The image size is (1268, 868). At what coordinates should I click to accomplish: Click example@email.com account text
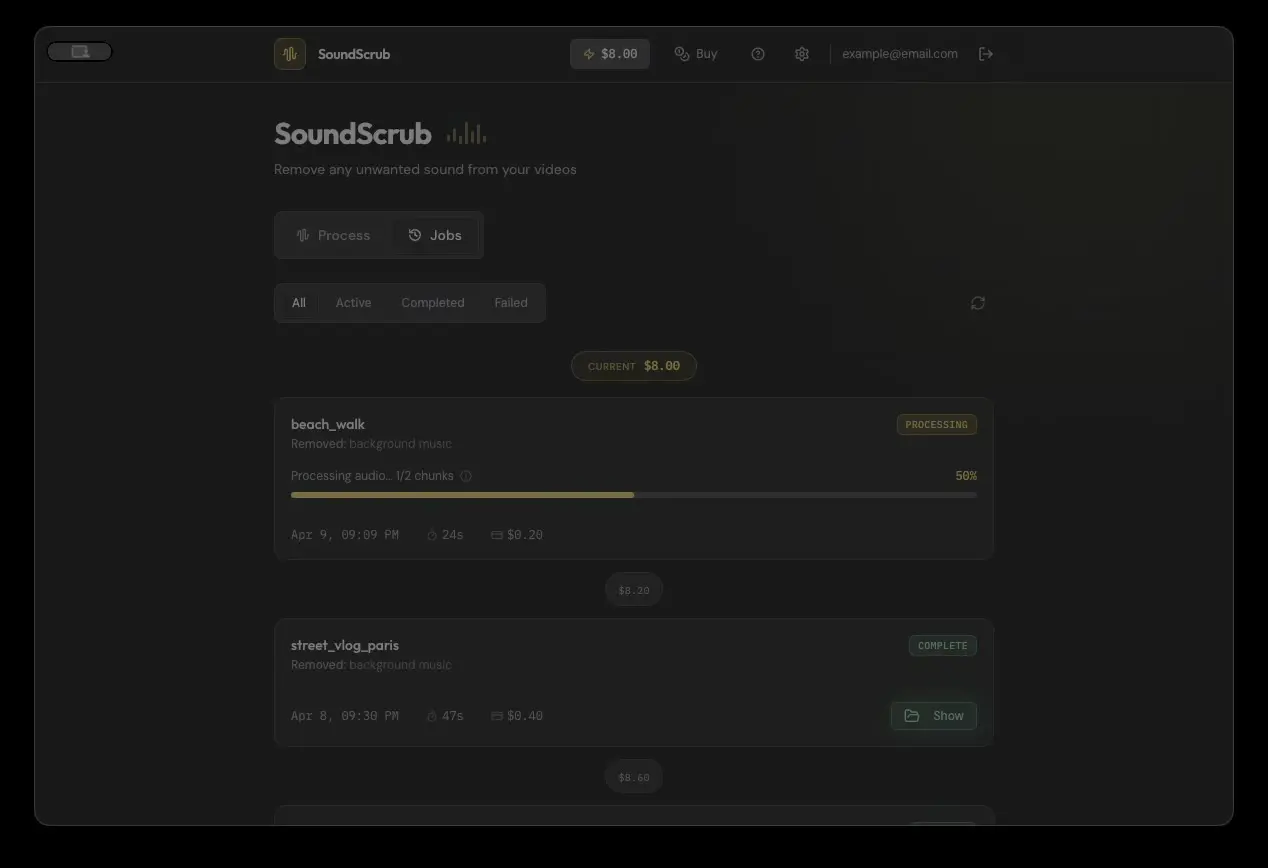pyautogui.click(x=900, y=54)
